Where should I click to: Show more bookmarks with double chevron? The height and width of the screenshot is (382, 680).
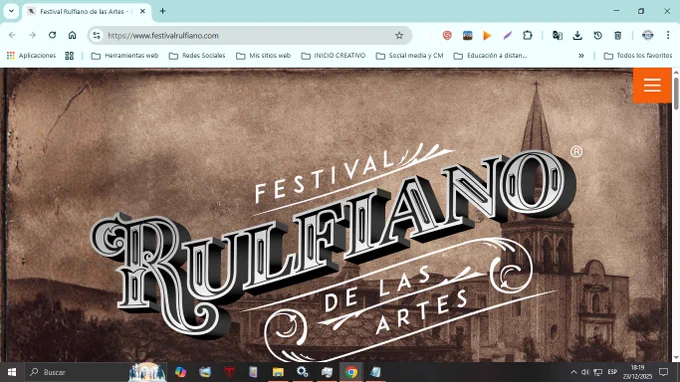coord(581,56)
